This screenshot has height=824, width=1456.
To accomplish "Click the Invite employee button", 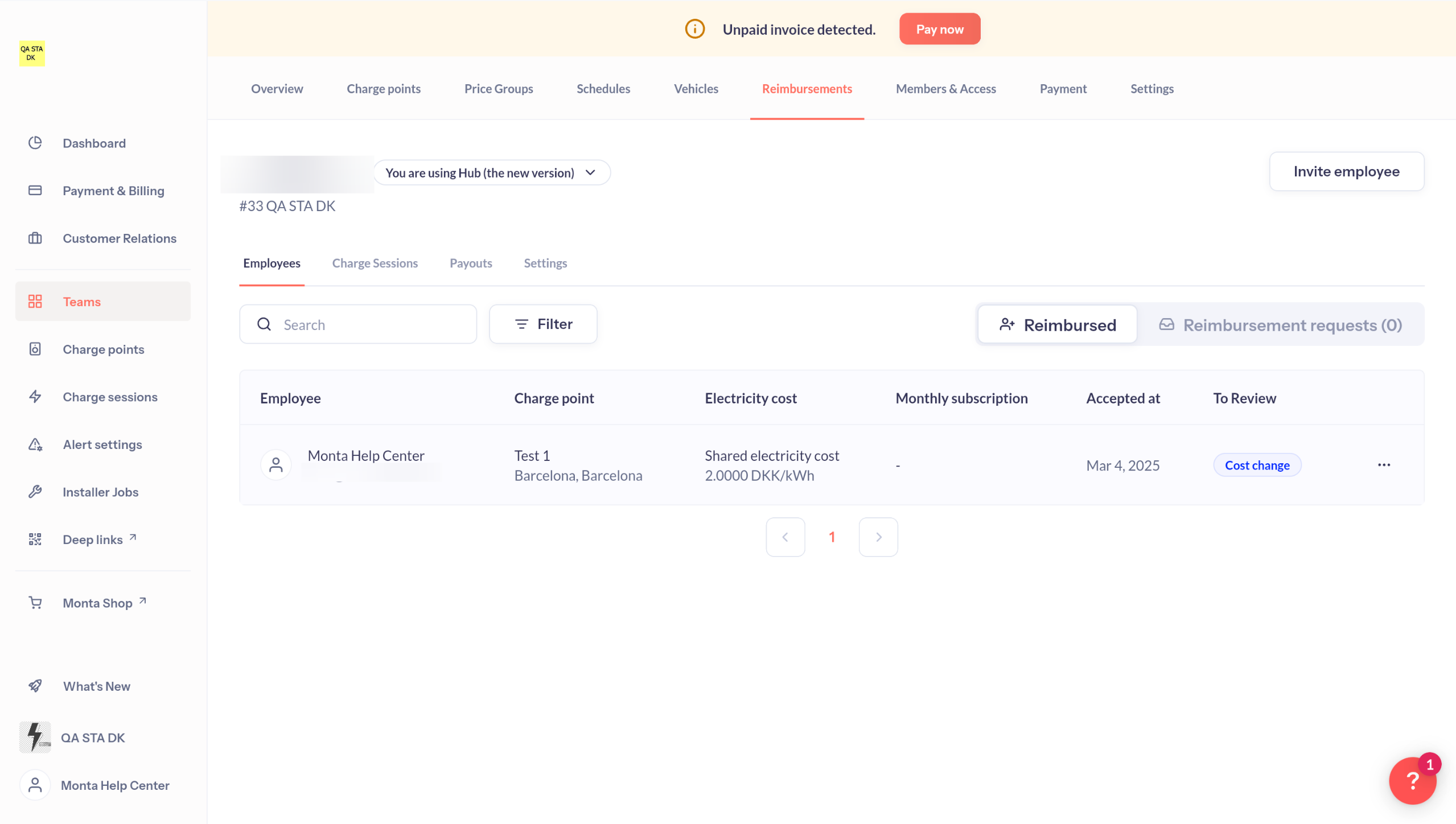I will [1346, 171].
